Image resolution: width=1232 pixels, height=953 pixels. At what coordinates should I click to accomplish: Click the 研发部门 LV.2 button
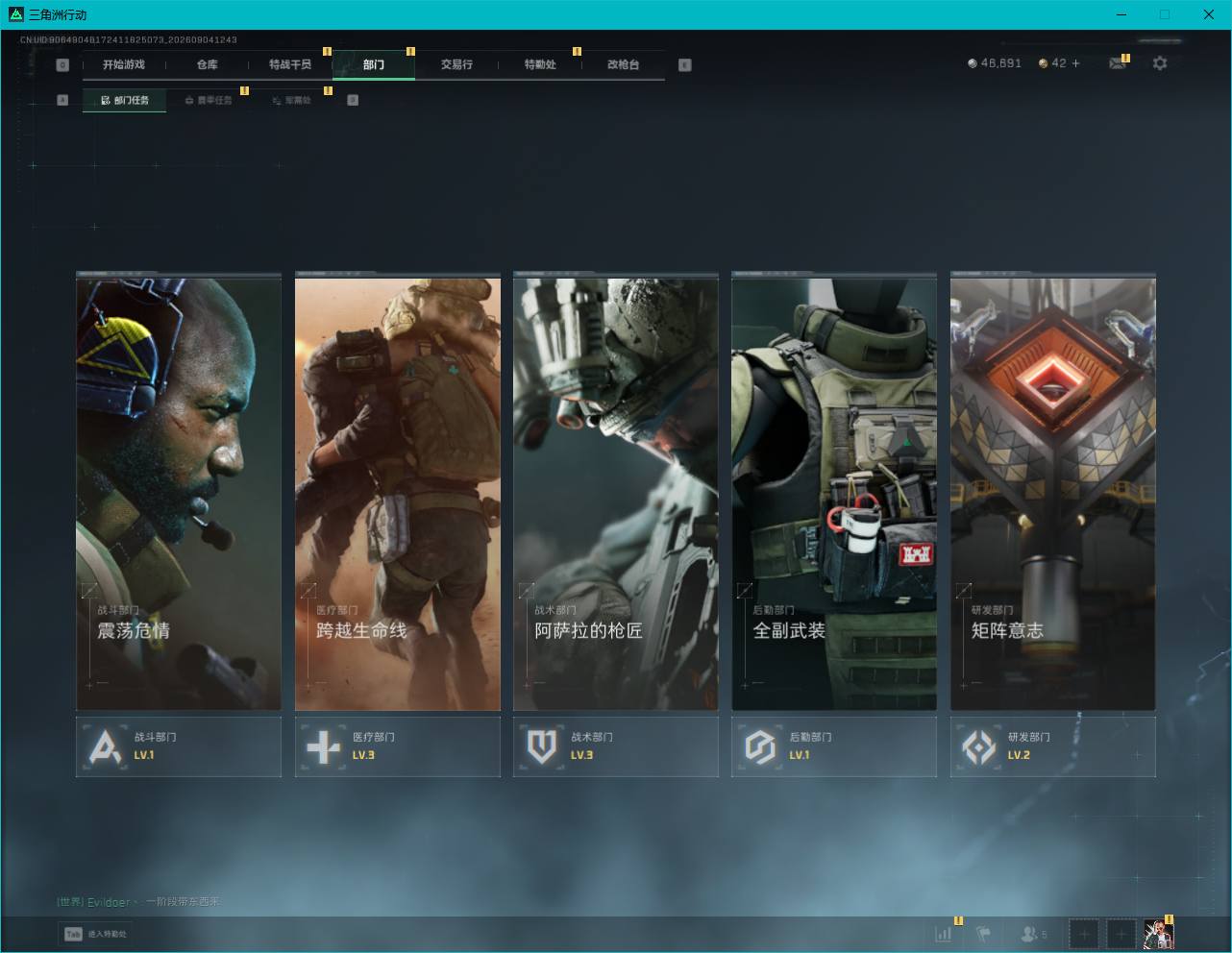coord(1053,746)
